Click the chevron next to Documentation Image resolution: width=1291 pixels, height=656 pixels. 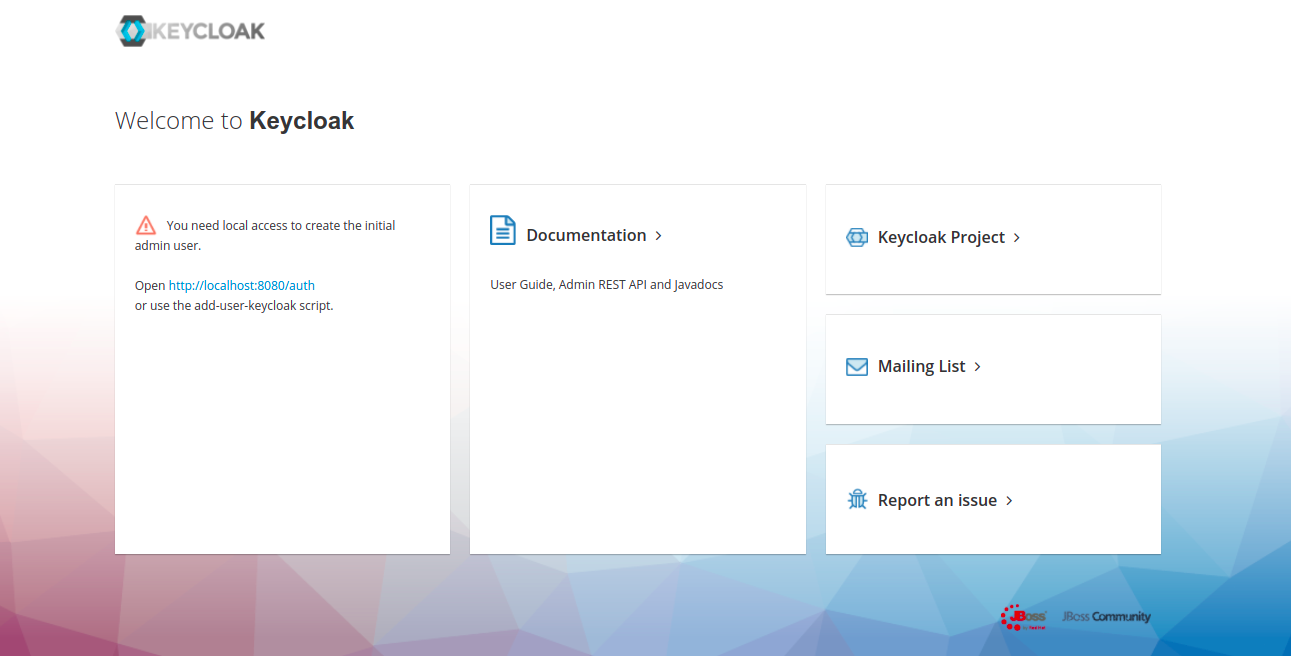coord(659,236)
